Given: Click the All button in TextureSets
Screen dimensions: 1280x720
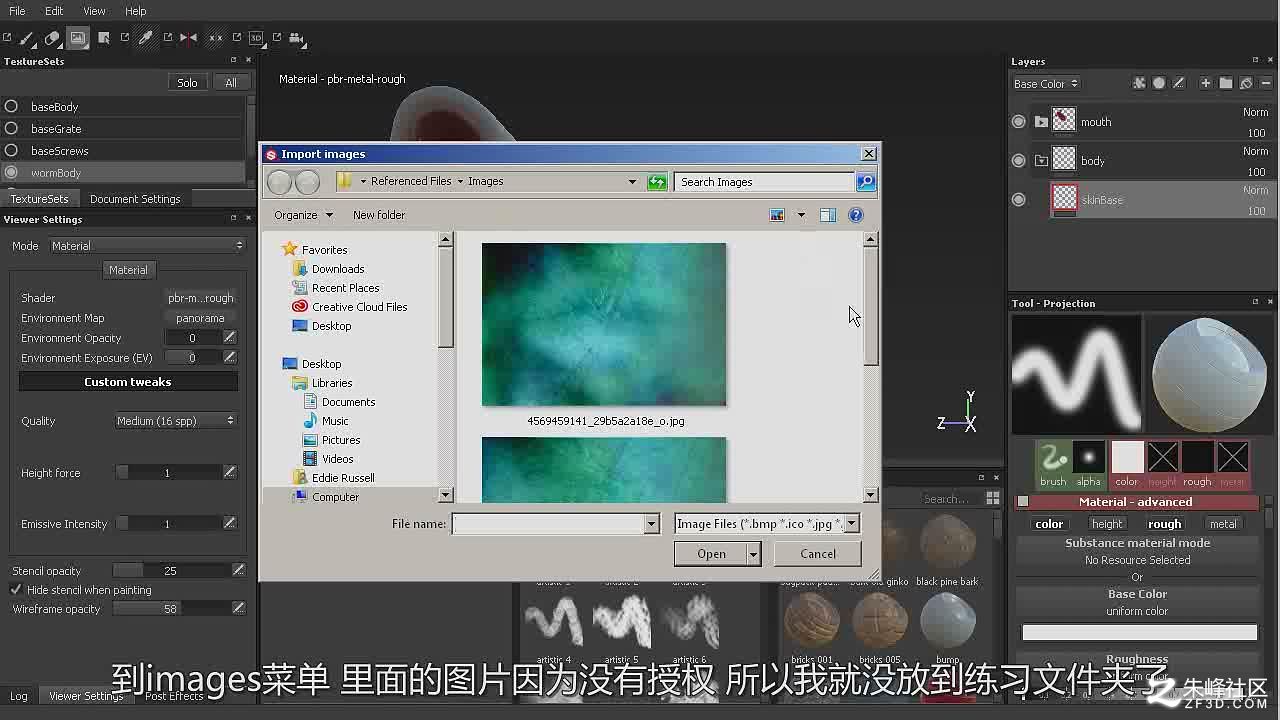Looking at the screenshot, I should tap(231, 83).
